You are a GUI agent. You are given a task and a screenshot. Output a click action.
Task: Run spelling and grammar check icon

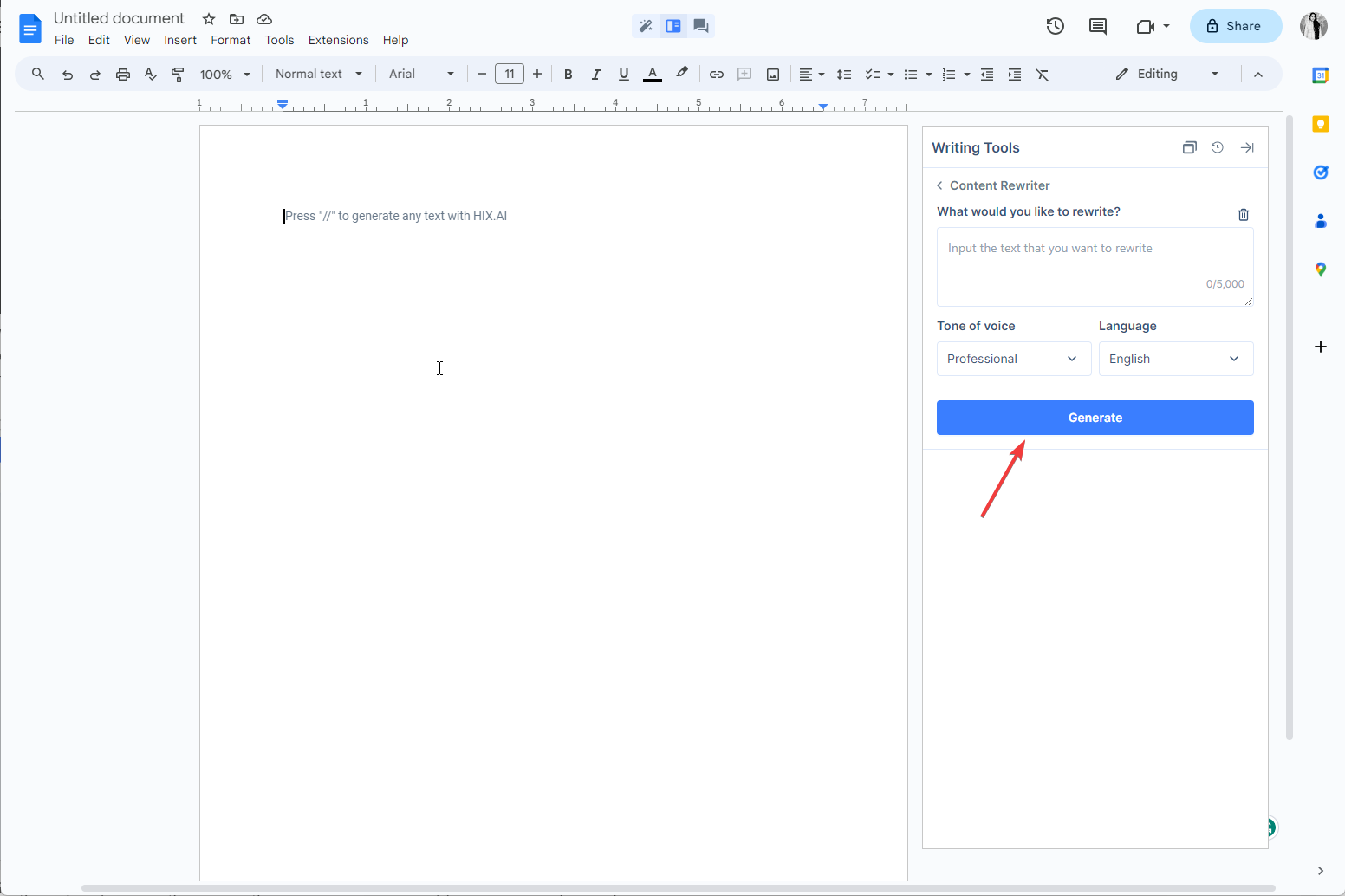[150, 75]
